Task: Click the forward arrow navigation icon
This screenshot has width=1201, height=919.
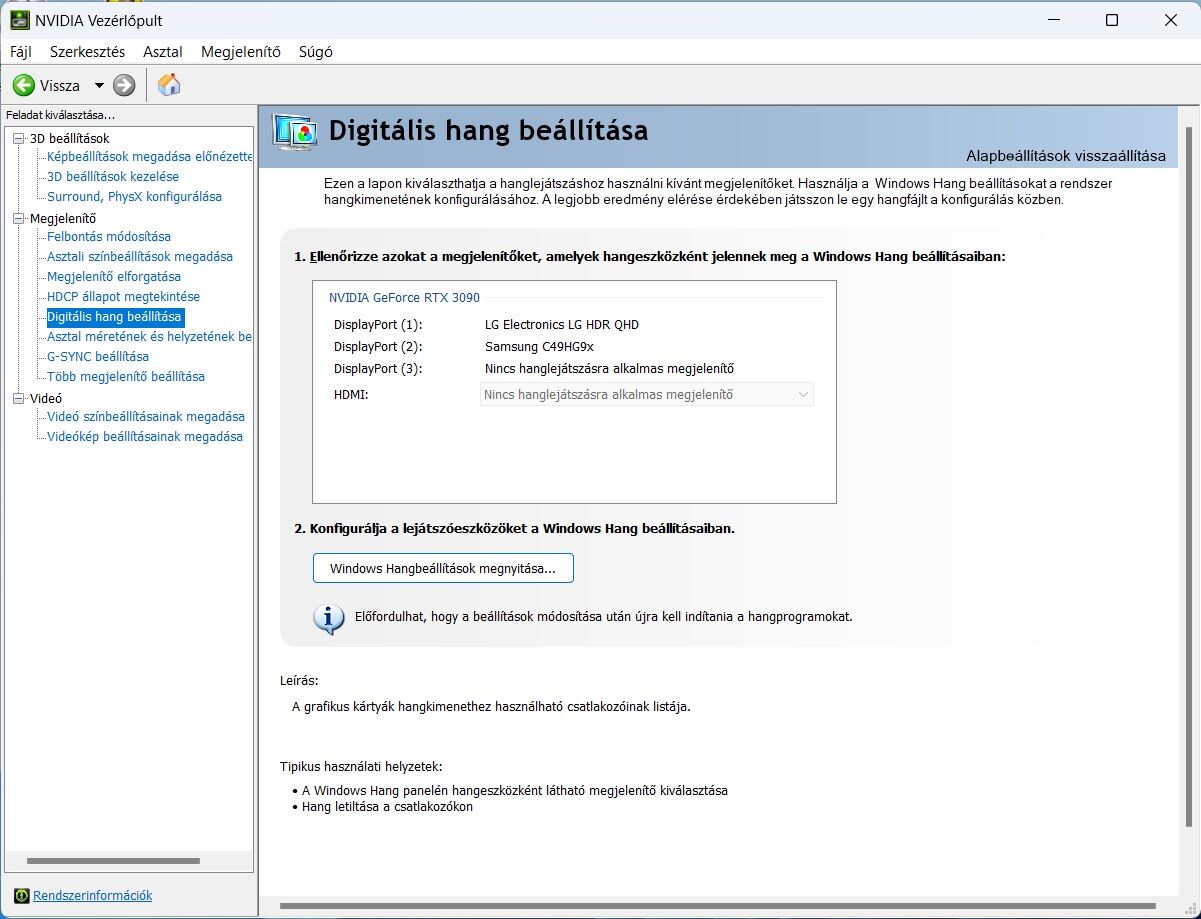Action: (x=124, y=86)
